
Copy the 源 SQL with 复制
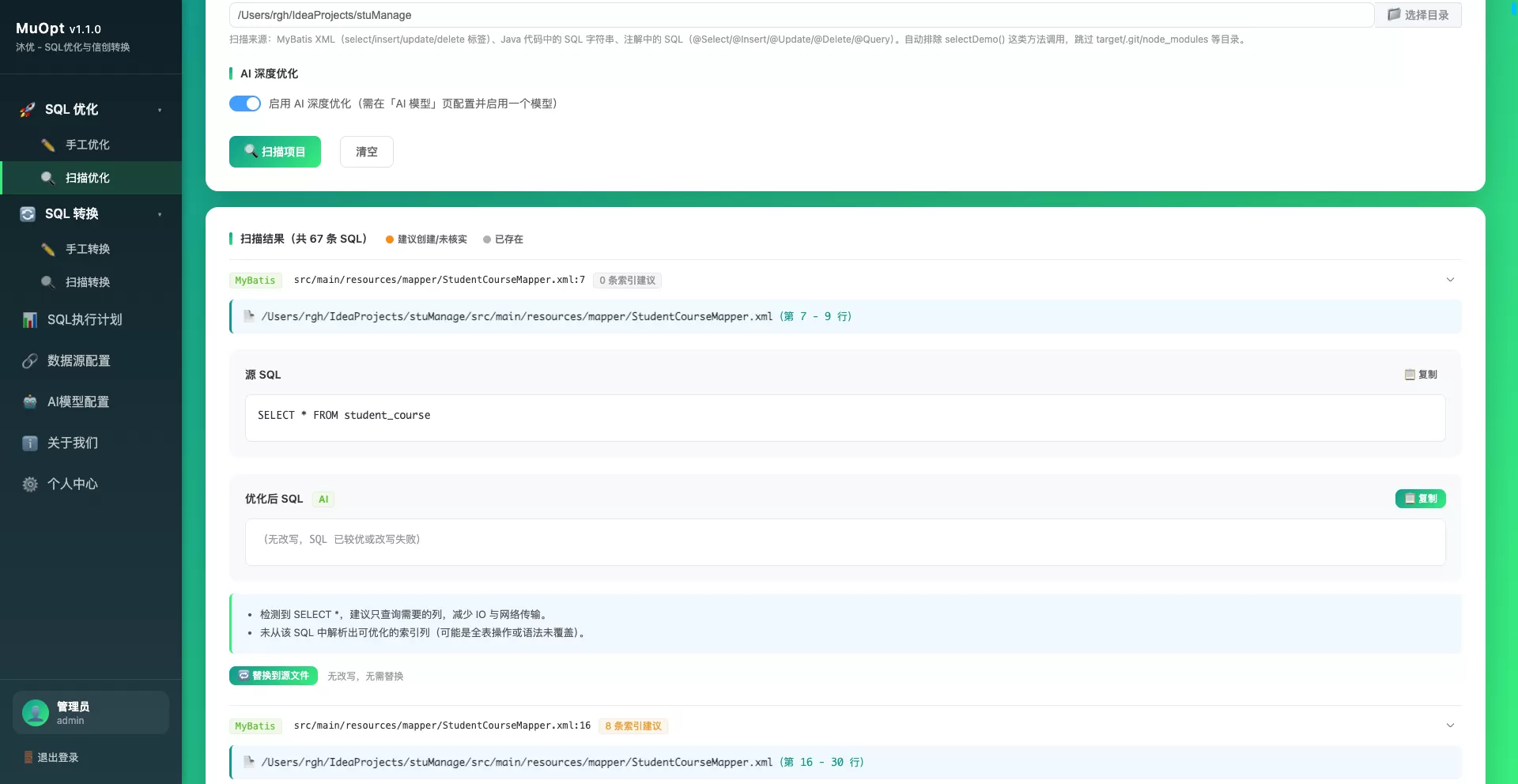pos(1420,375)
